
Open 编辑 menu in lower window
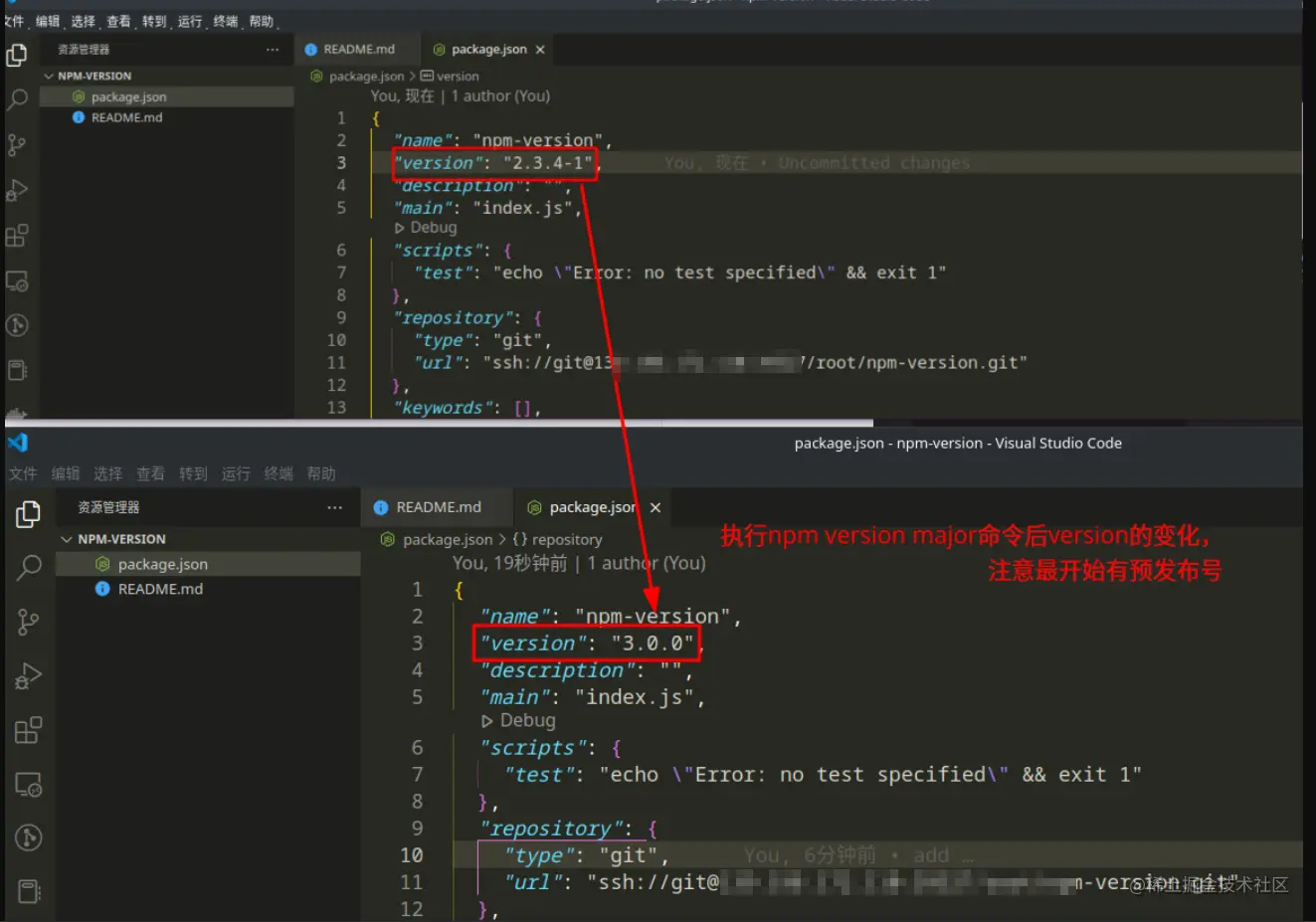tap(66, 473)
